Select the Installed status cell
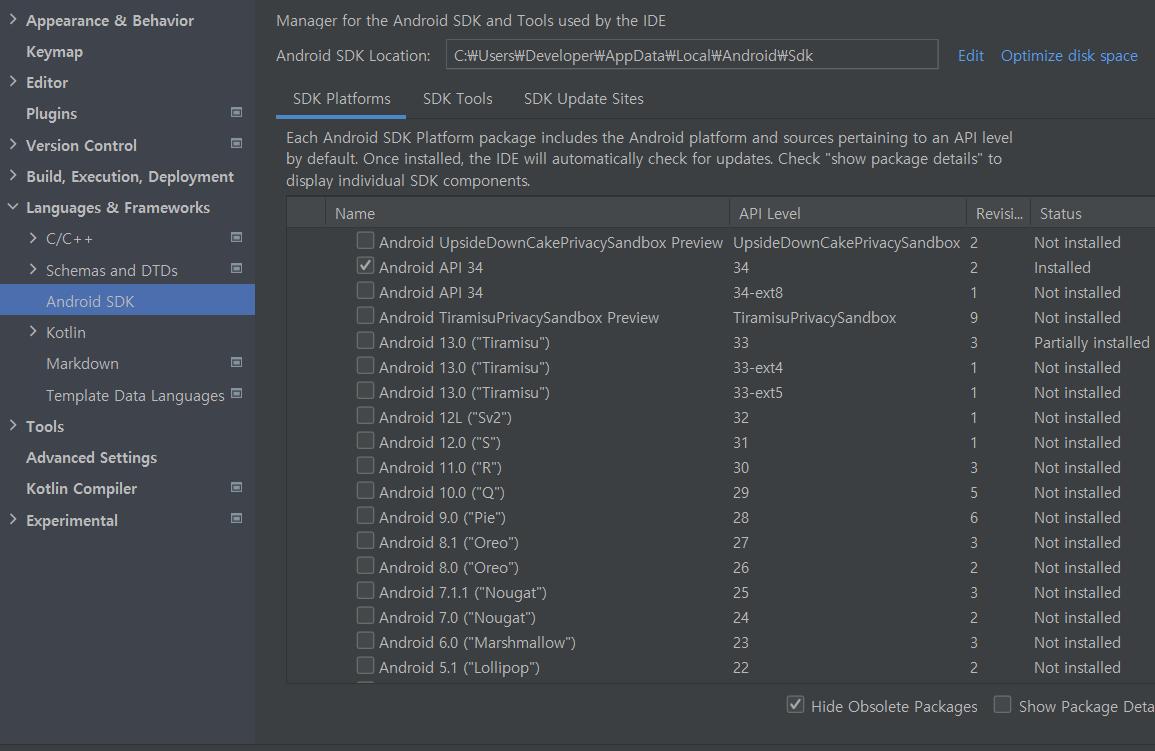Viewport: 1155px width, 751px height. [1061, 267]
